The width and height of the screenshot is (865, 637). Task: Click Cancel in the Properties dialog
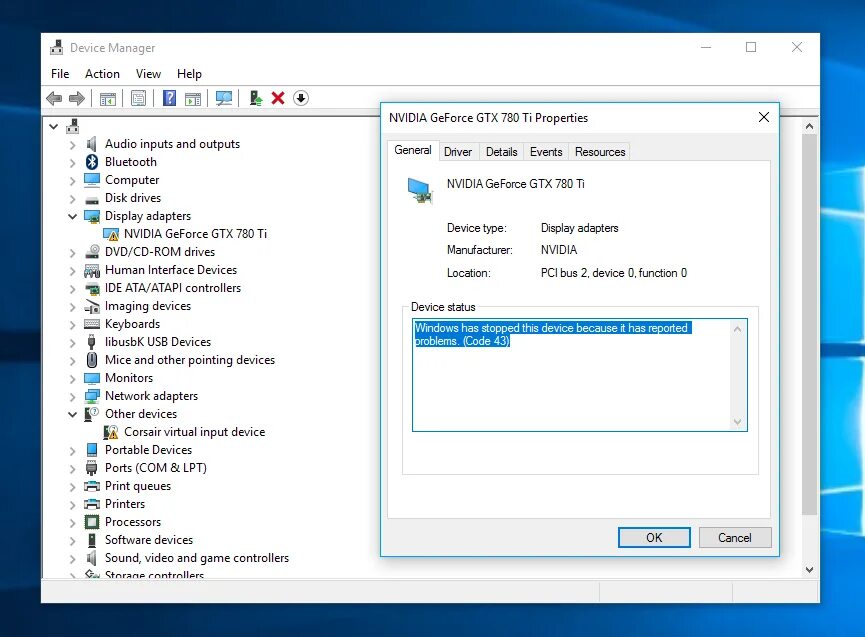click(x=735, y=538)
